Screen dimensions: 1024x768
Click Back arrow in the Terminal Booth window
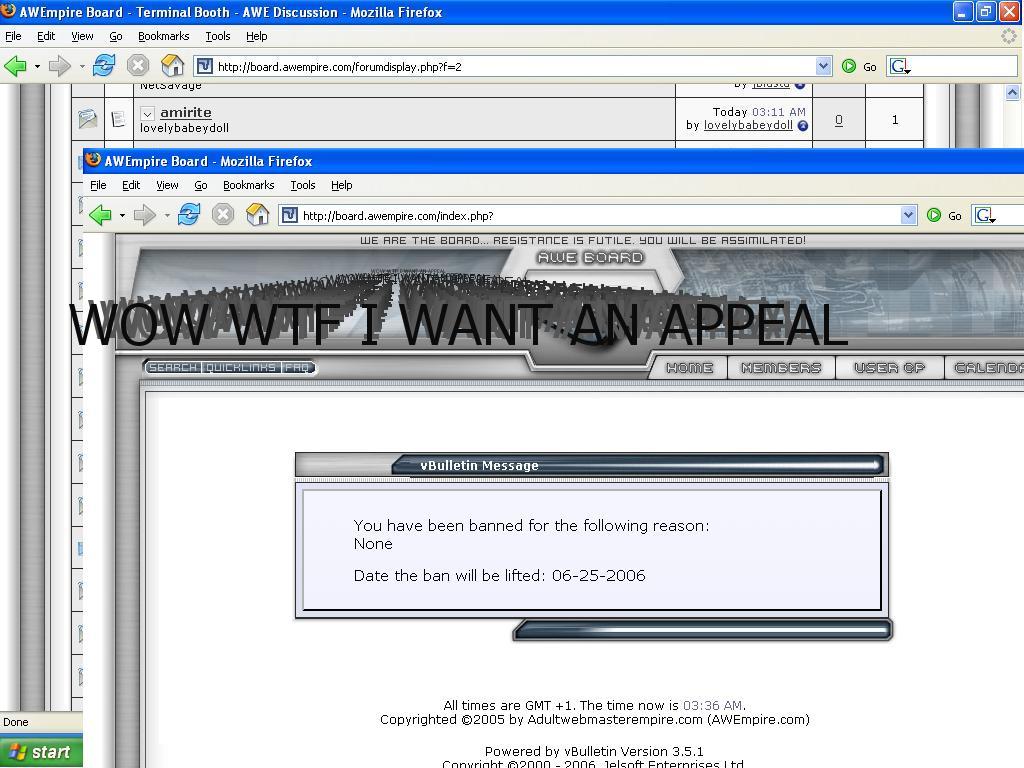point(16,66)
